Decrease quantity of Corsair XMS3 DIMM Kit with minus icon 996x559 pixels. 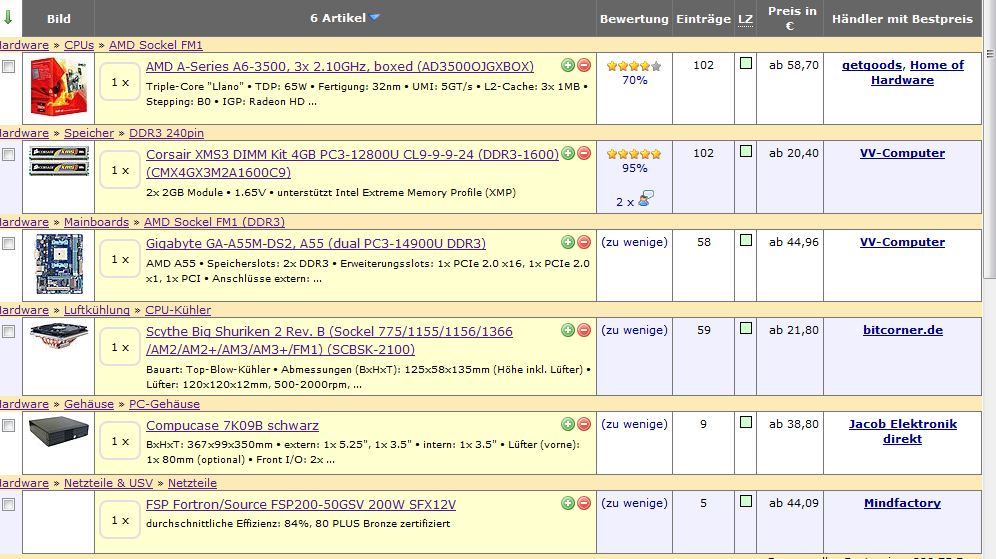tap(584, 153)
